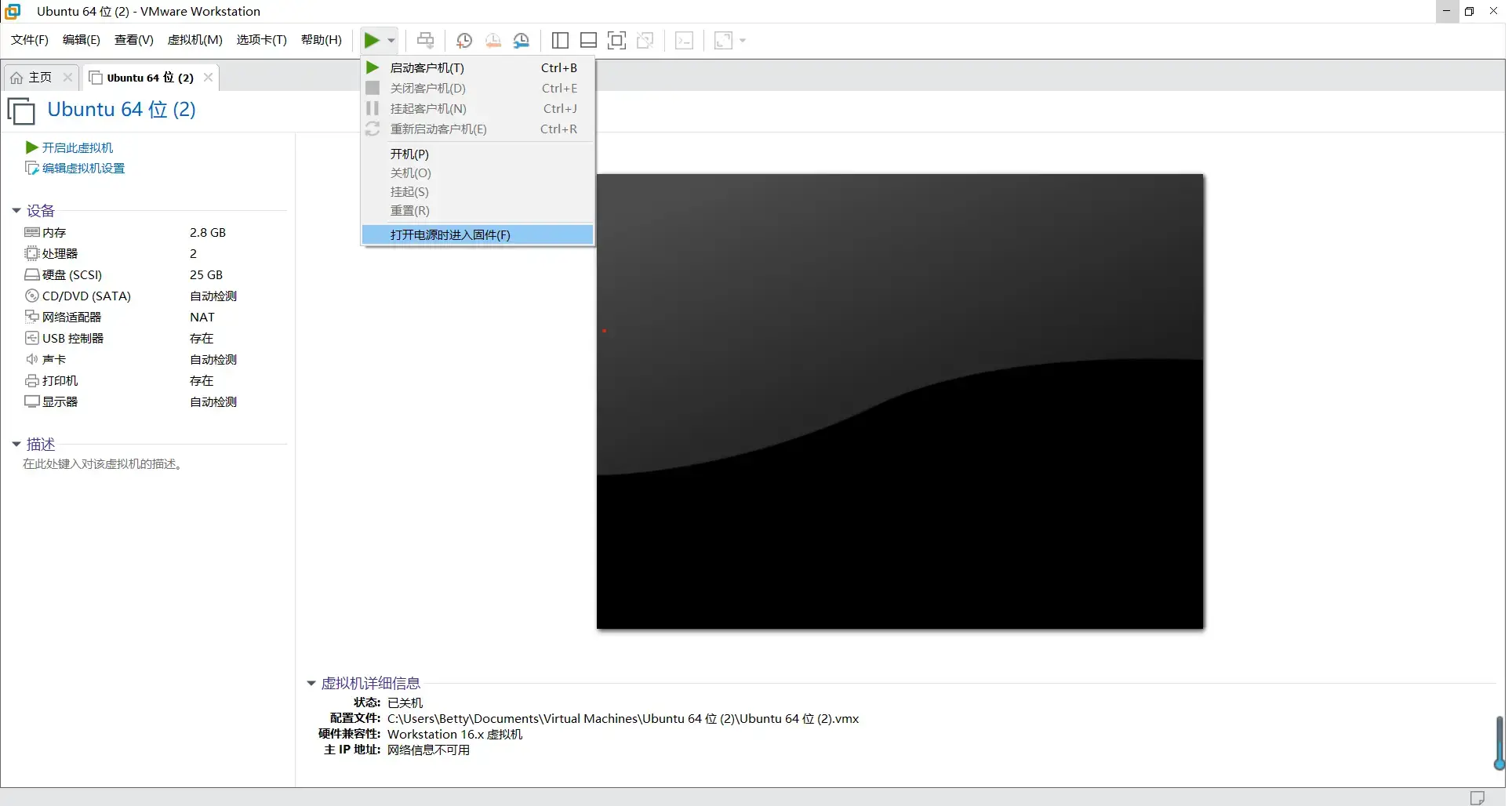
Task: Collapse the 描述 section
Action: [16, 445]
